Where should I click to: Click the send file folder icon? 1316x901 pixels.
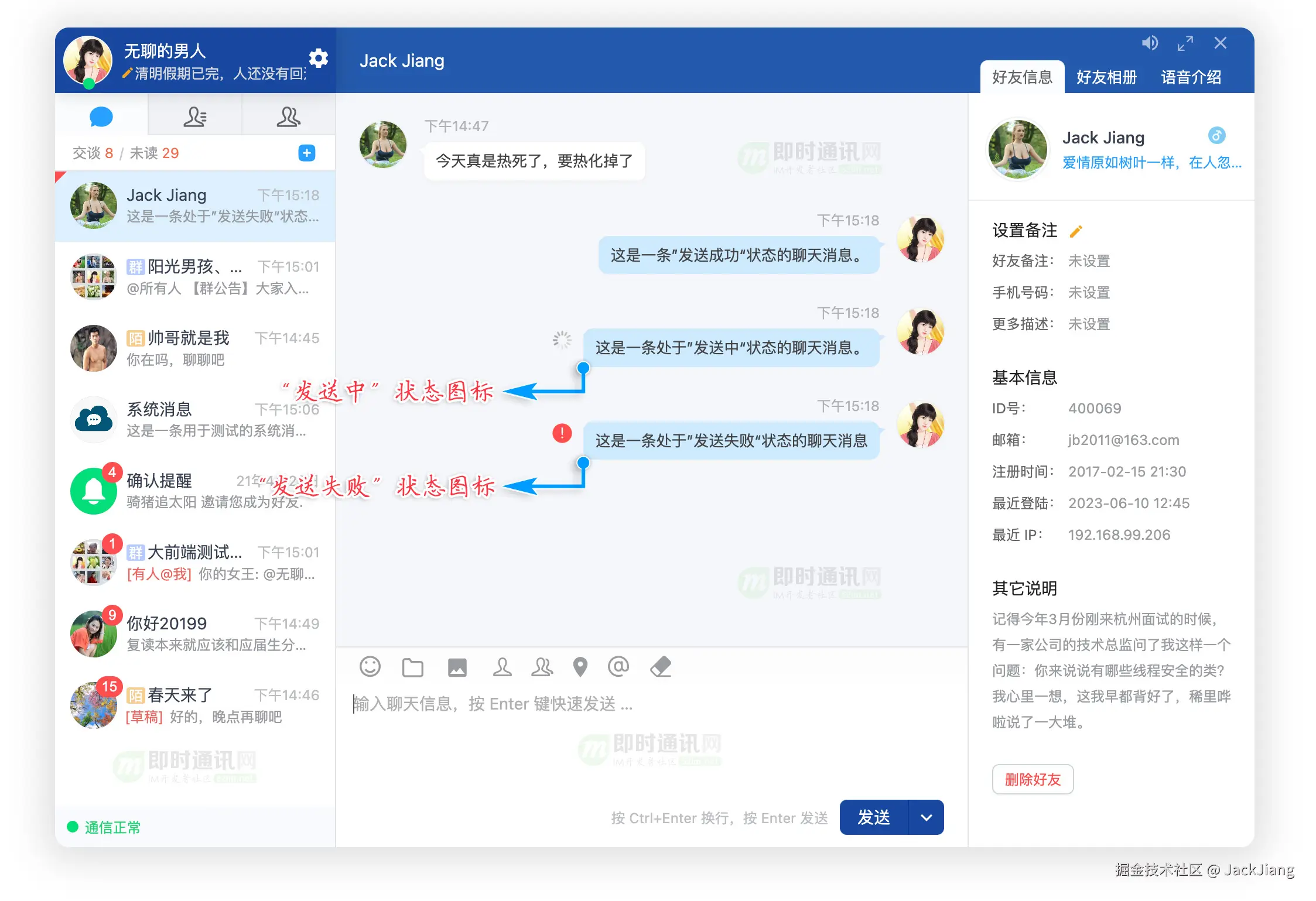(x=412, y=667)
